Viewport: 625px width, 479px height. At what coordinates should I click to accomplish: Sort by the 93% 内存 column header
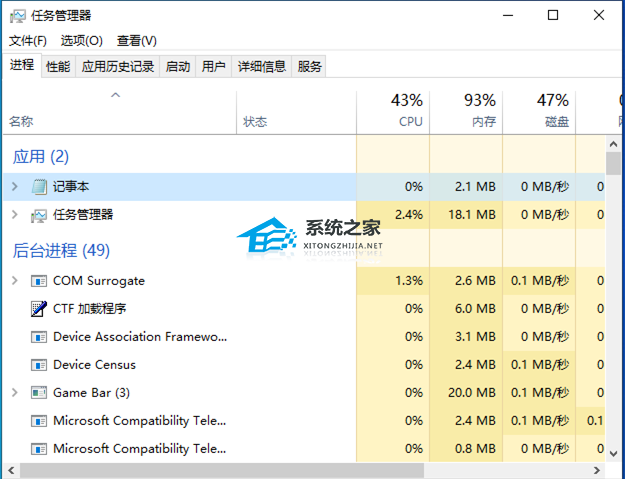coord(466,113)
